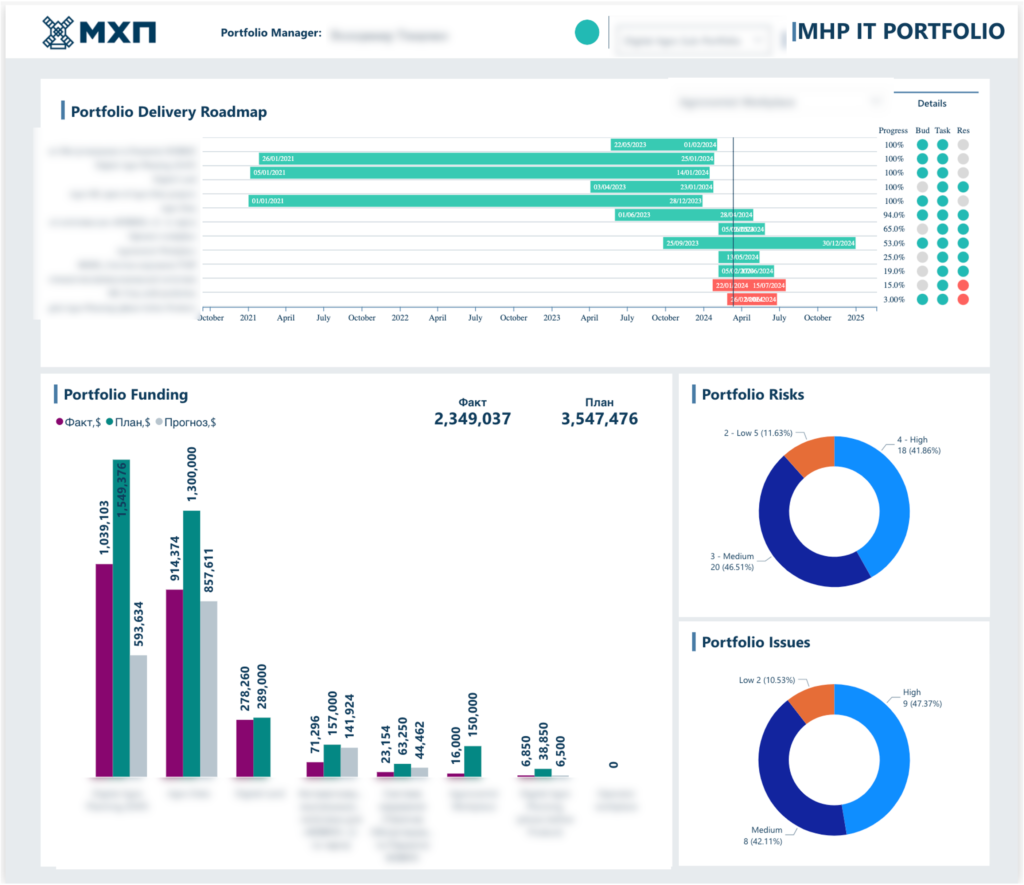The height and width of the screenshot is (885, 1024).
Task: Click the 1,549,376 plan bar in funding chart
Action: click(x=121, y=618)
